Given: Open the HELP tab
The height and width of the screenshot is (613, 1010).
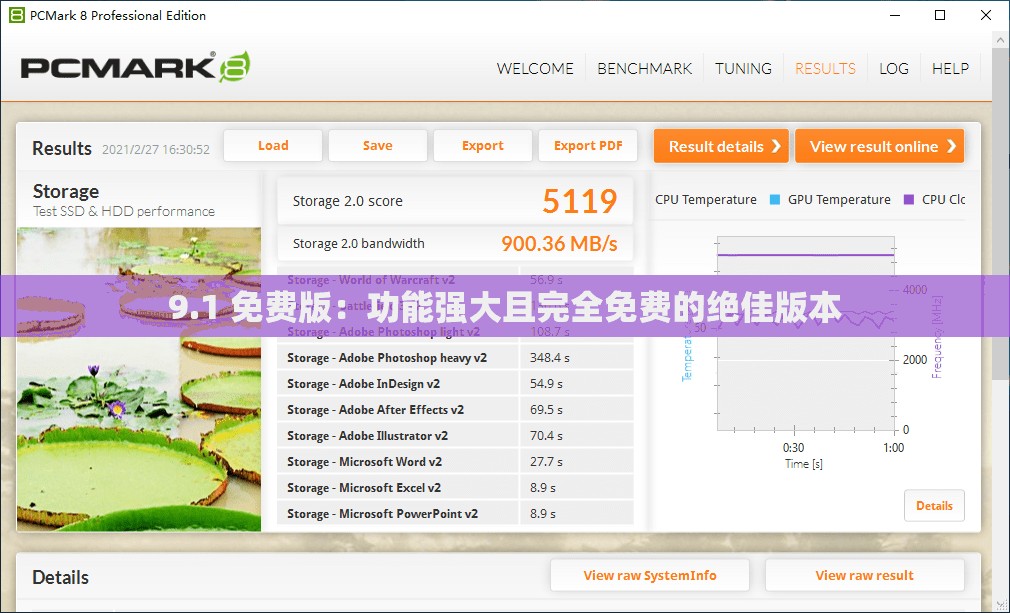Looking at the screenshot, I should point(950,69).
